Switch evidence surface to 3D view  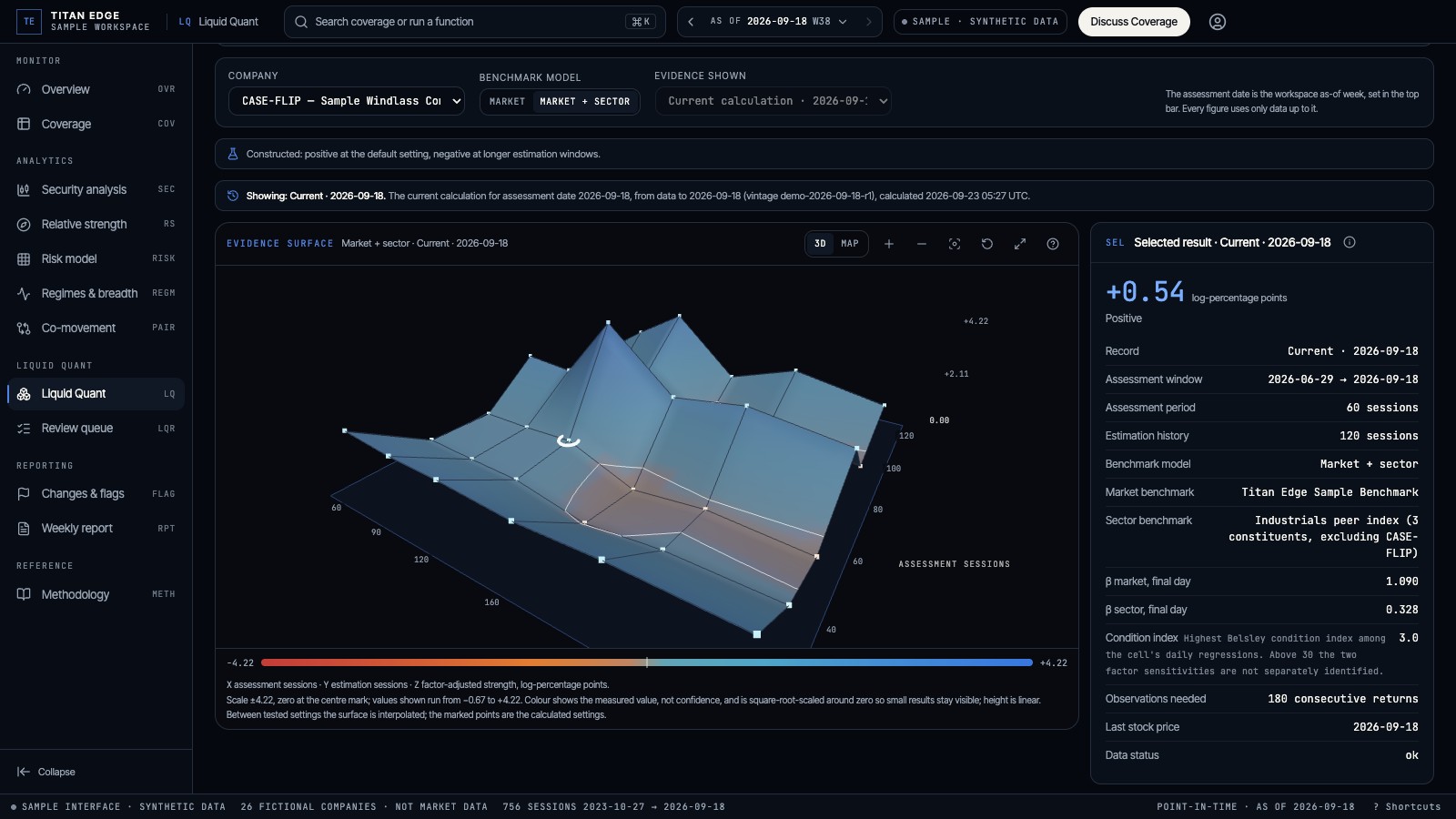[820, 244]
